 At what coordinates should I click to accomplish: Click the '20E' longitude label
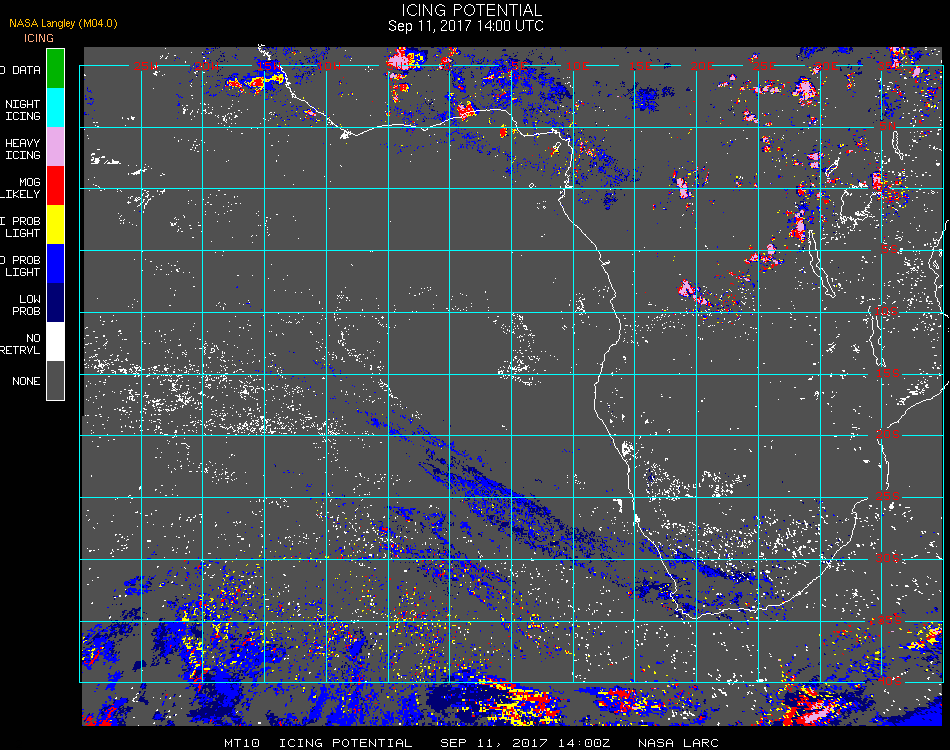point(702,66)
